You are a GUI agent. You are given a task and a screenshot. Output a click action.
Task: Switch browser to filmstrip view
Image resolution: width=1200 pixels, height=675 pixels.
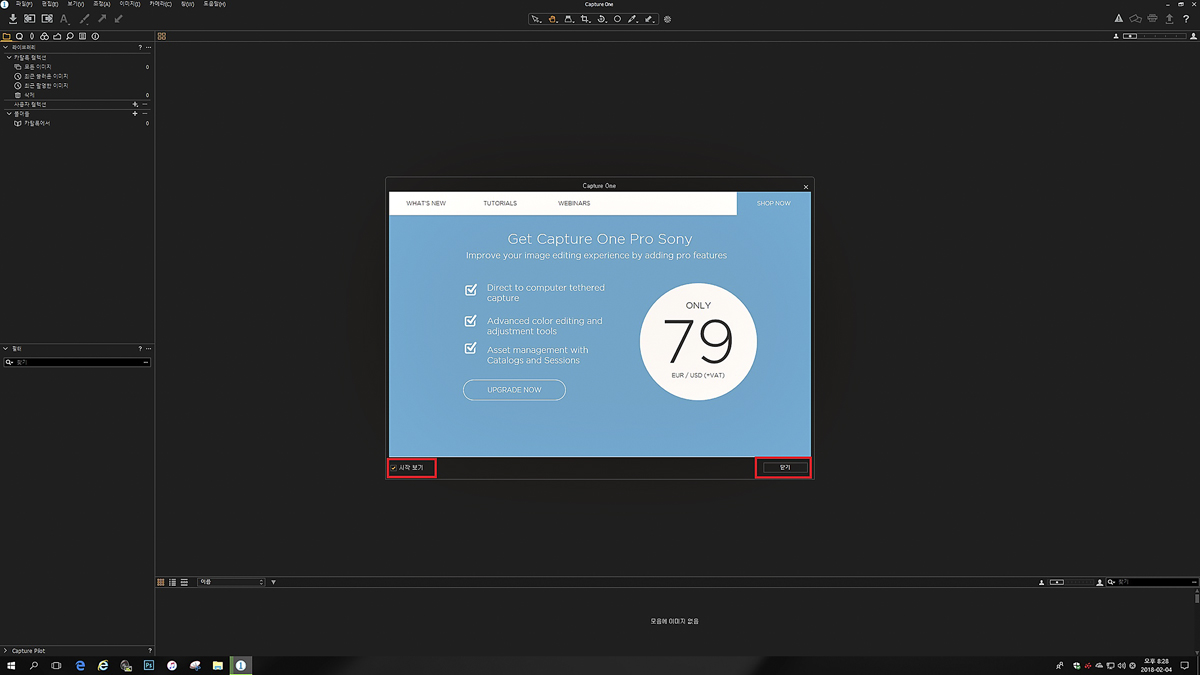185,582
